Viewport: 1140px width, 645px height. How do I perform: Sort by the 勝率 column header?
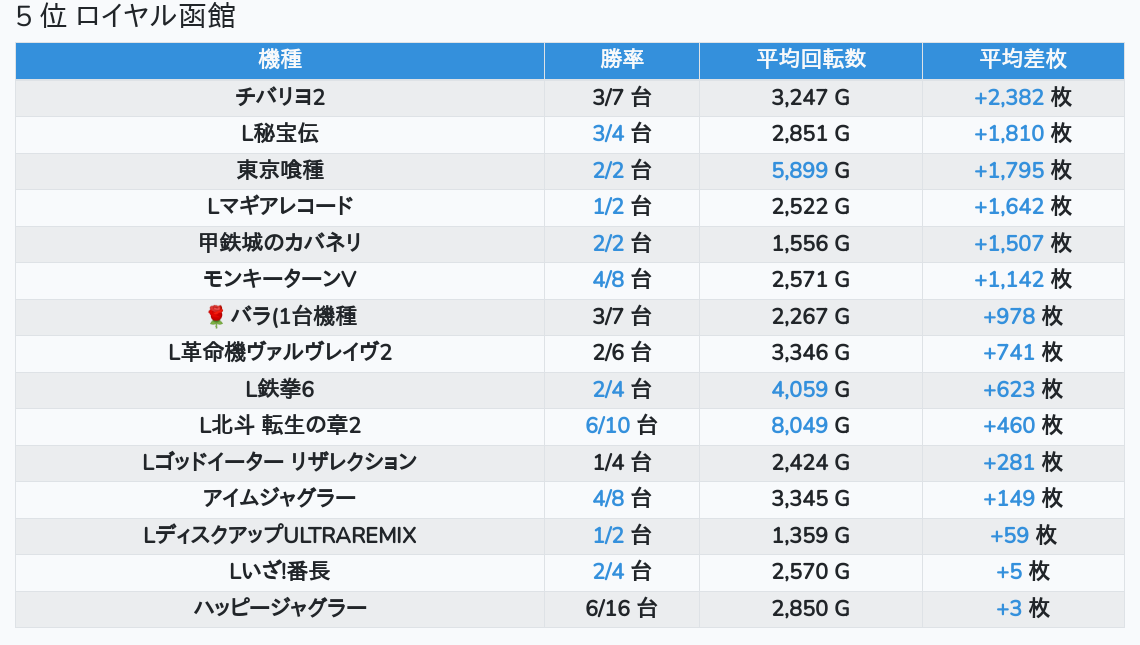click(x=621, y=60)
